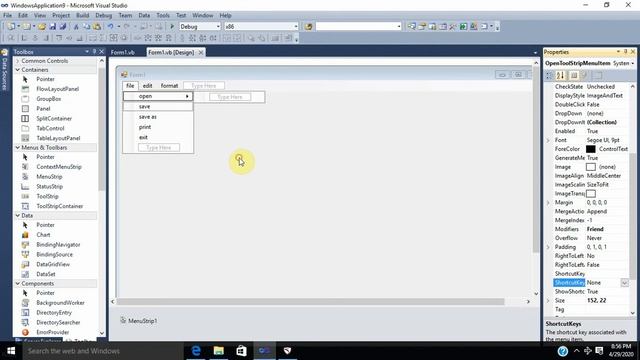The image size is (640, 360).
Task: Select the Chart tool in Toolbox
Action: point(43,235)
